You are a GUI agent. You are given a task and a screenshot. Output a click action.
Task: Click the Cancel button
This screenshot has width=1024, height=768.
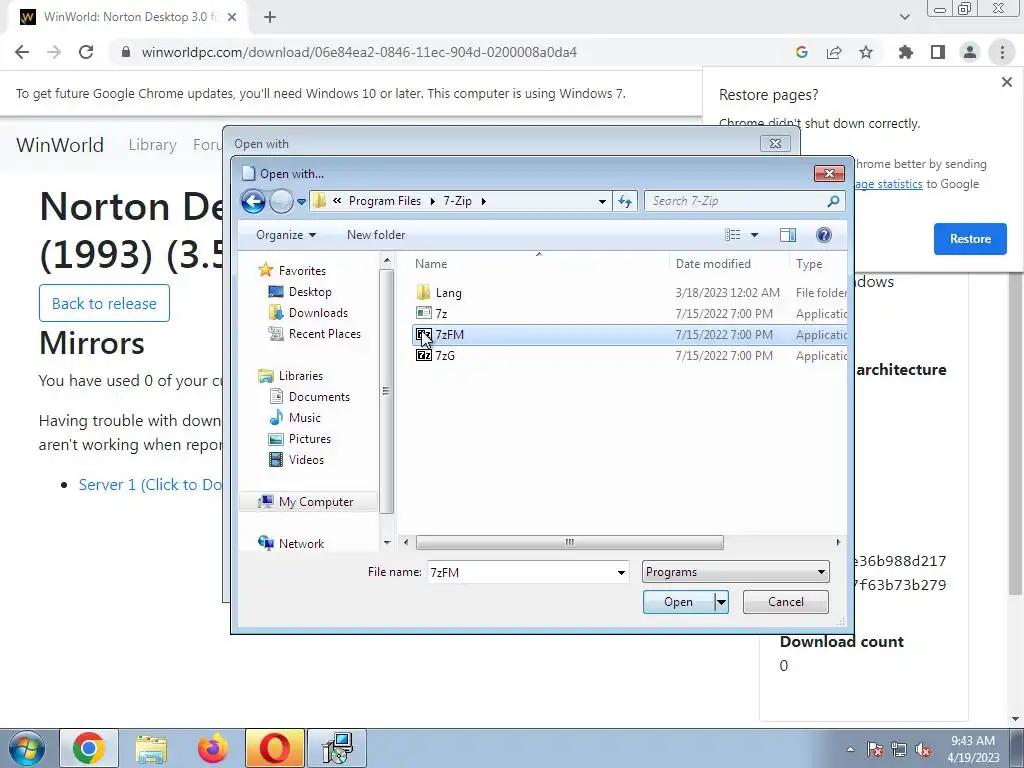786,602
